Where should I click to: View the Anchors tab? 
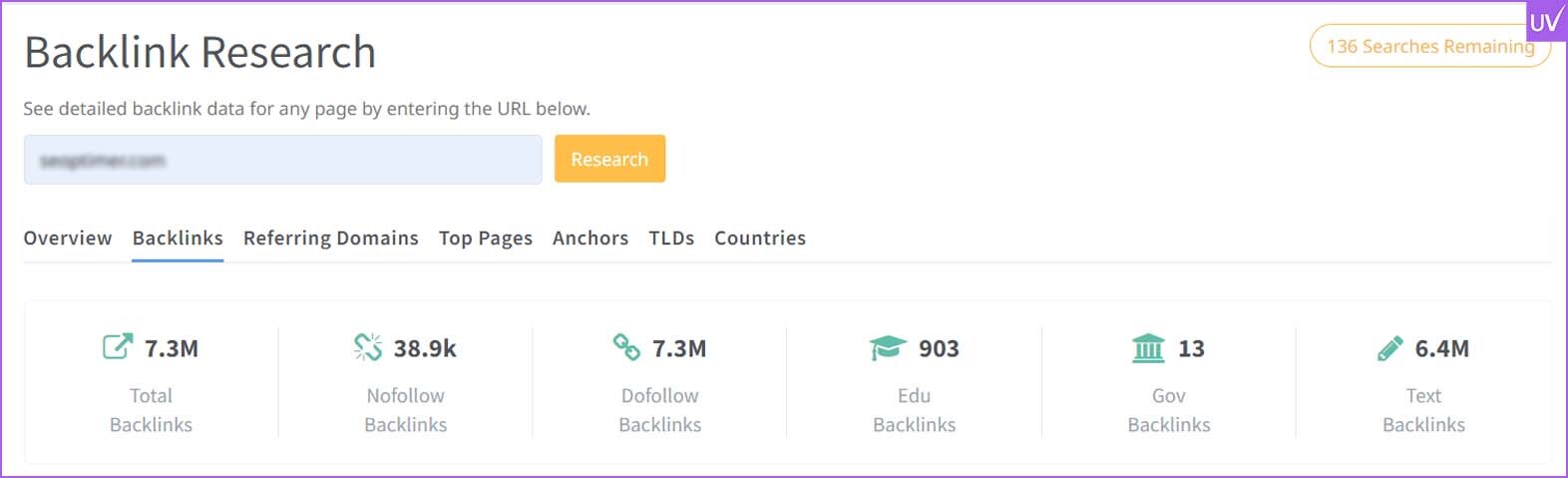click(590, 239)
